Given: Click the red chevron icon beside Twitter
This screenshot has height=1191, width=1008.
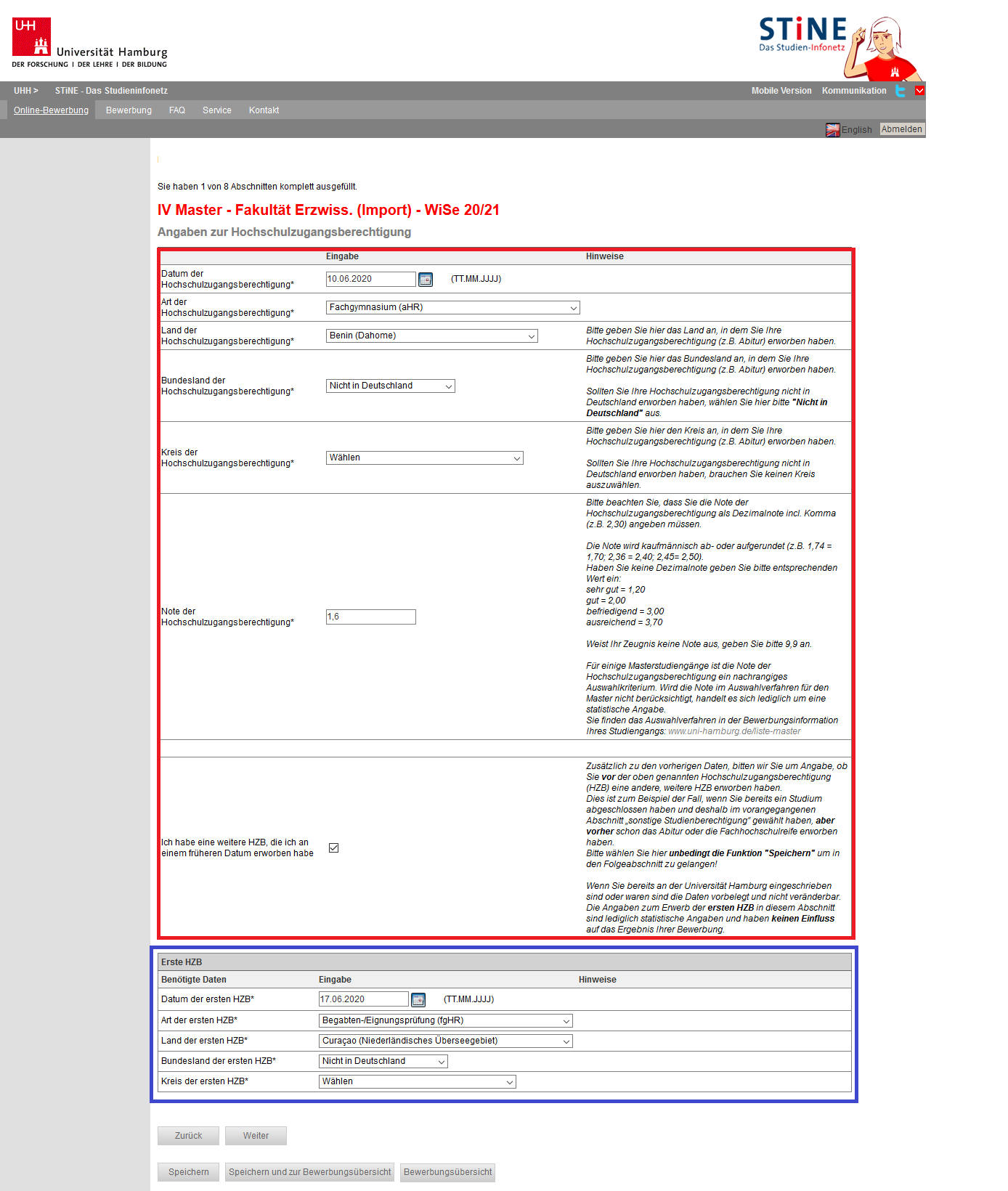Looking at the screenshot, I should [919, 91].
